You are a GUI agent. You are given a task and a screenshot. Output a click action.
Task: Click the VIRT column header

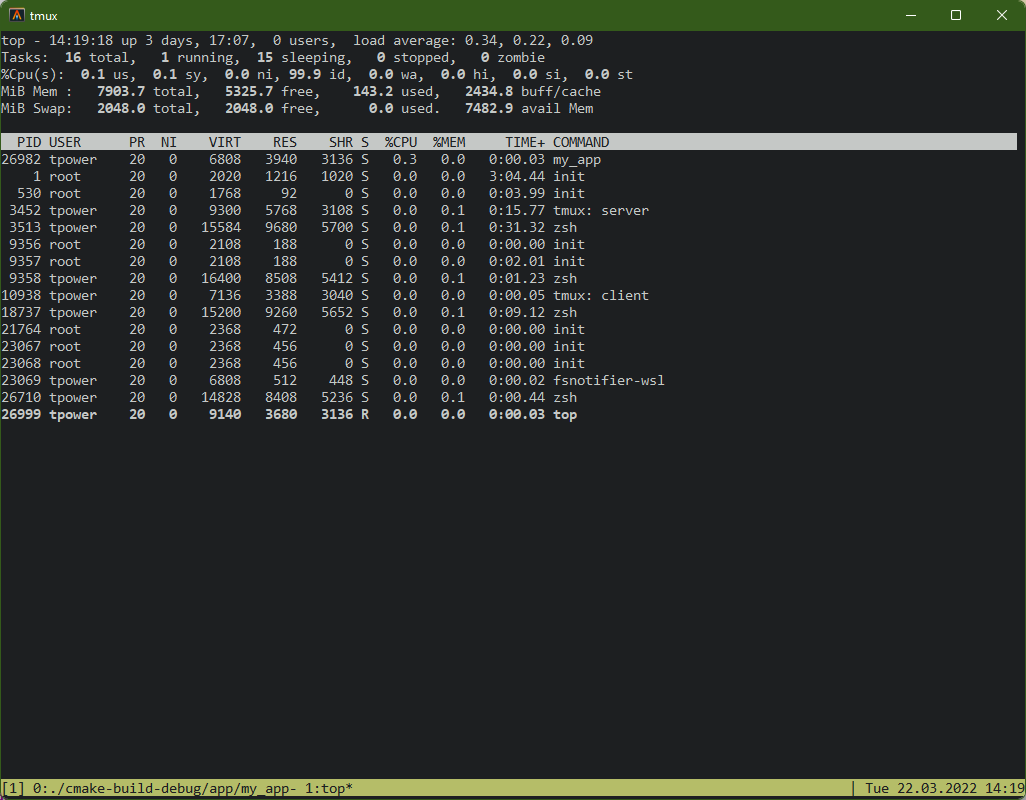225,141
